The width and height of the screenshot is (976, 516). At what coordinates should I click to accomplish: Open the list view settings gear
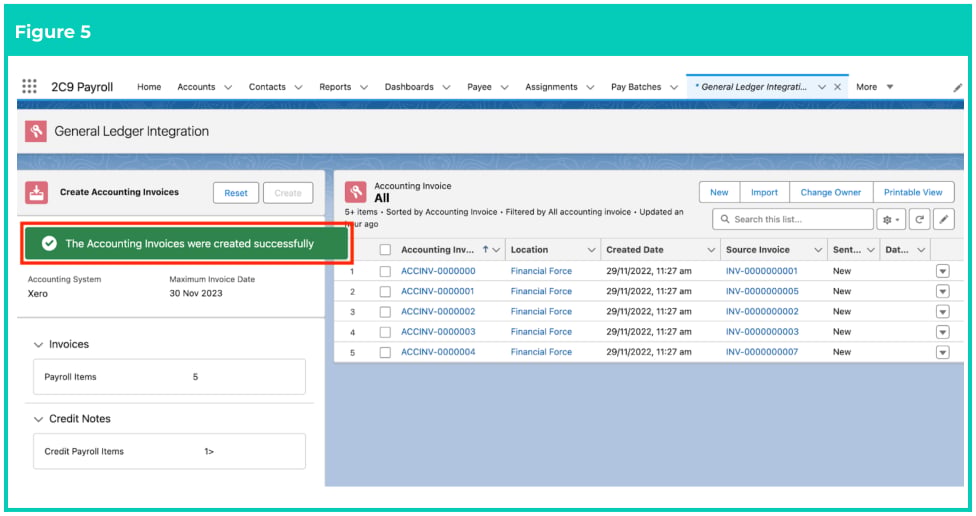(x=891, y=219)
